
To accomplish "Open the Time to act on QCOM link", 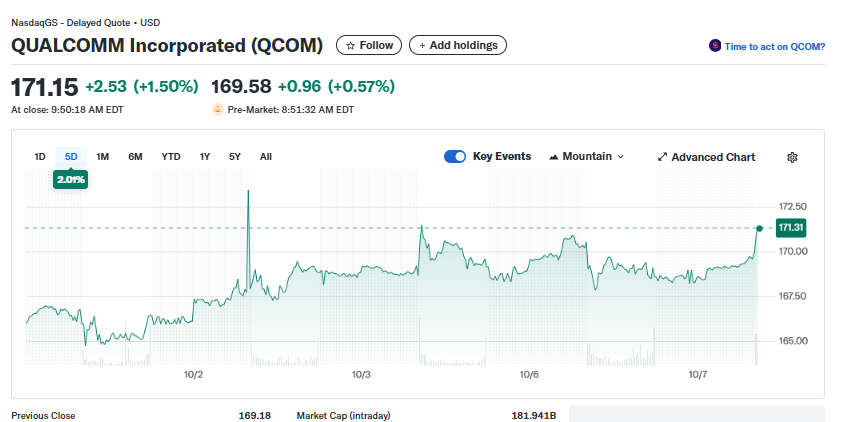I will click(775, 46).
